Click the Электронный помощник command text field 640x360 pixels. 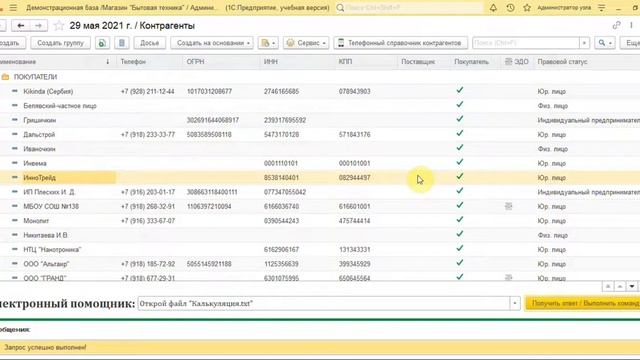pyautogui.click(x=324, y=303)
